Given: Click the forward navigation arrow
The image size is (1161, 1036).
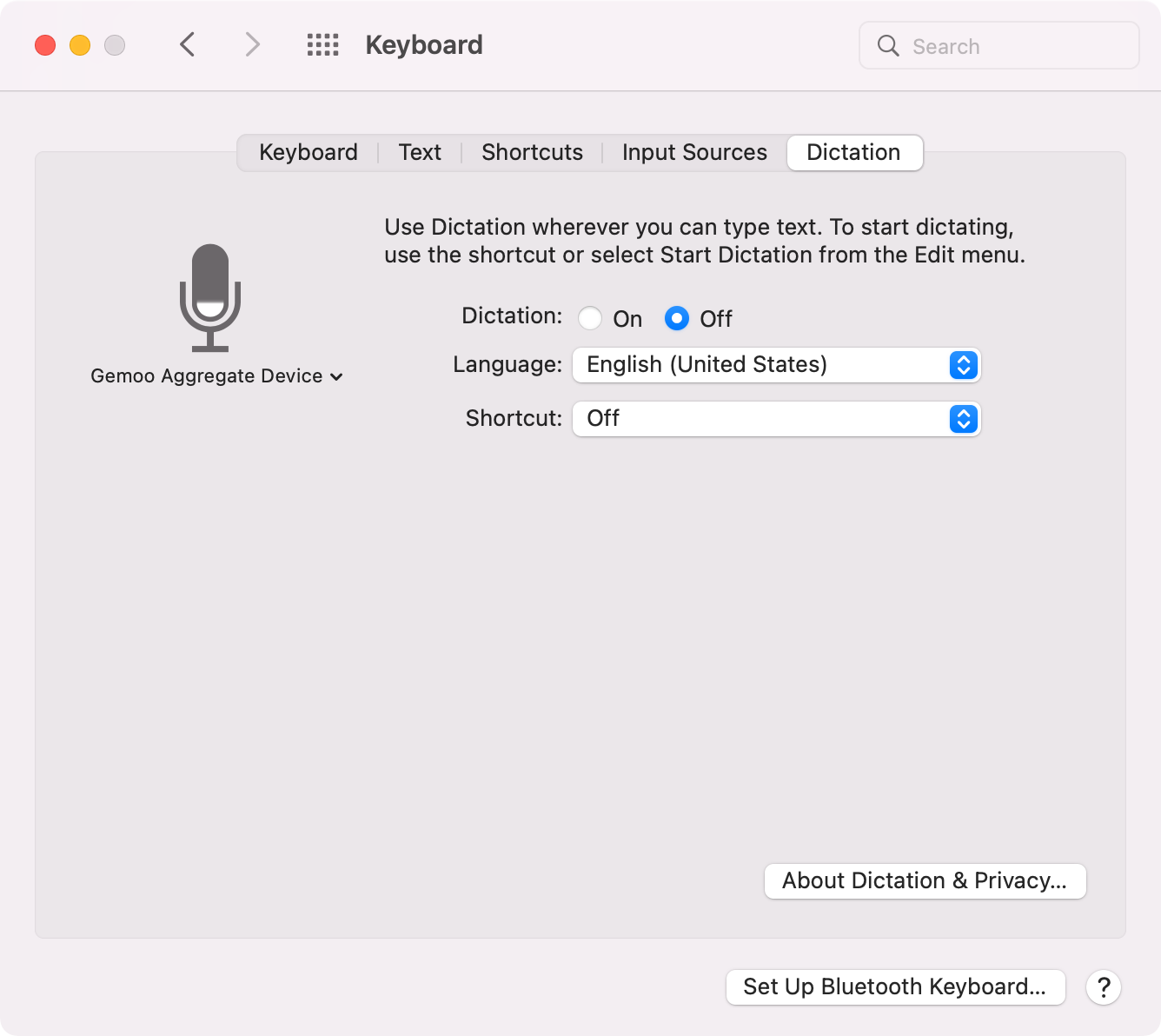Looking at the screenshot, I should pyautogui.click(x=252, y=44).
